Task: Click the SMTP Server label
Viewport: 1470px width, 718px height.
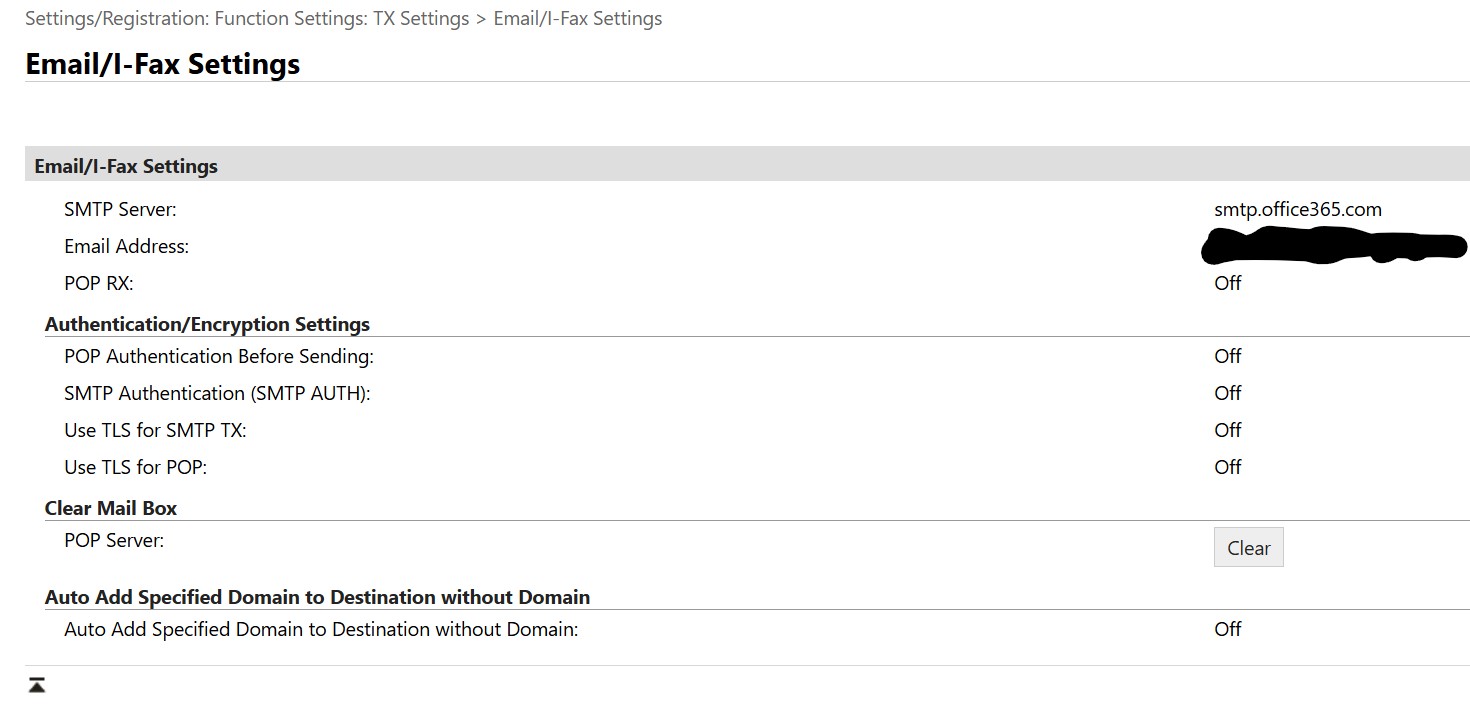Action: [x=120, y=210]
